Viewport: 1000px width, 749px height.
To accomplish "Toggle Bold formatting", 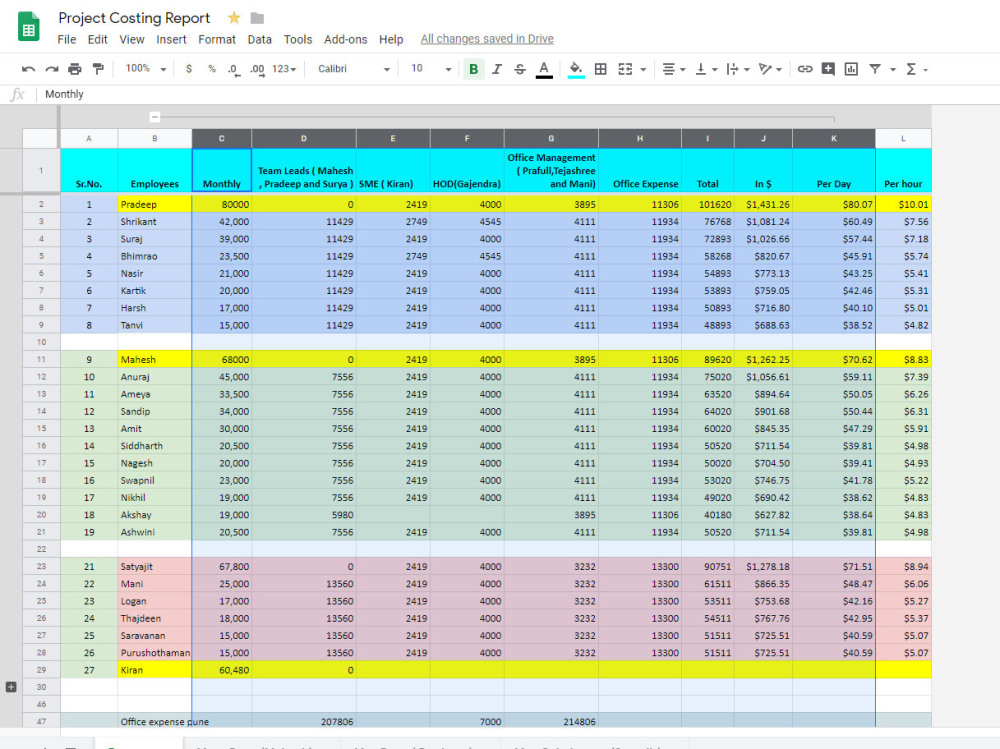I will [x=473, y=69].
